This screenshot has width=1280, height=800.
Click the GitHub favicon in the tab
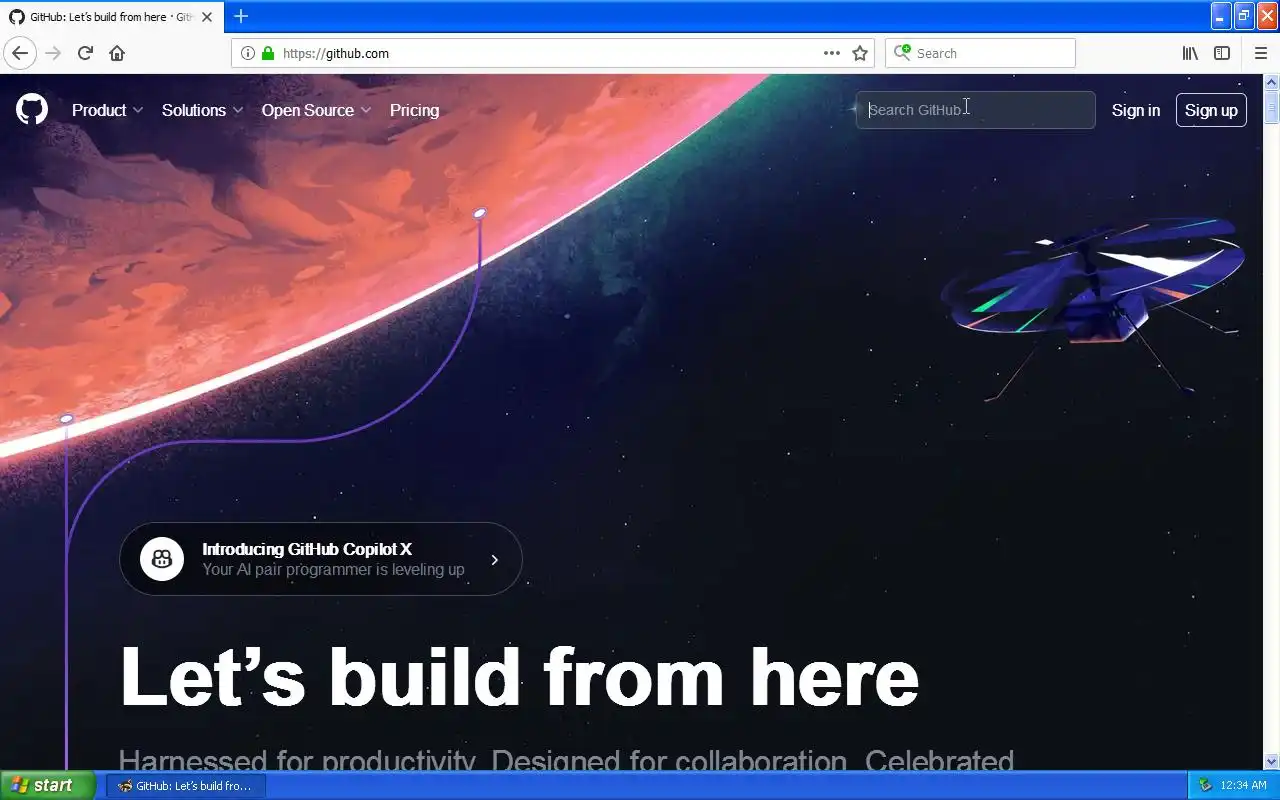[16, 17]
